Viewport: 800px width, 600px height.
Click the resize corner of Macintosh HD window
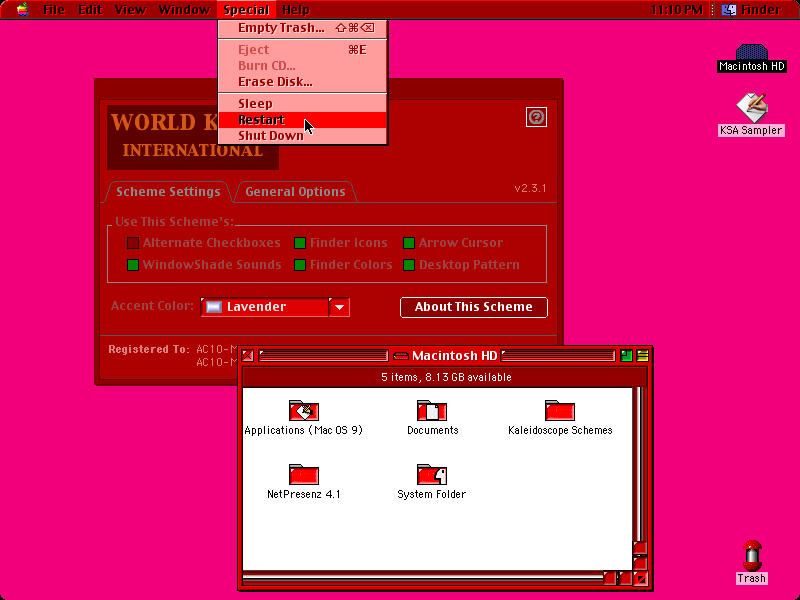point(641,579)
